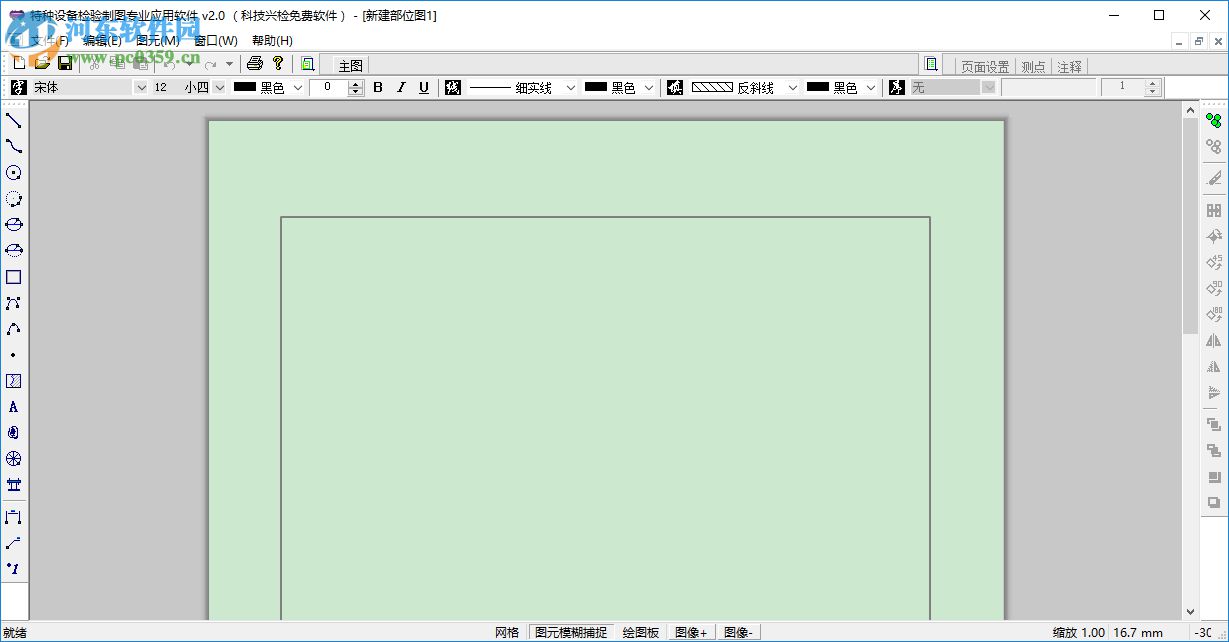This screenshot has width=1229, height=642.
Task: Select the straight line drawing tool
Action: pos(14,121)
